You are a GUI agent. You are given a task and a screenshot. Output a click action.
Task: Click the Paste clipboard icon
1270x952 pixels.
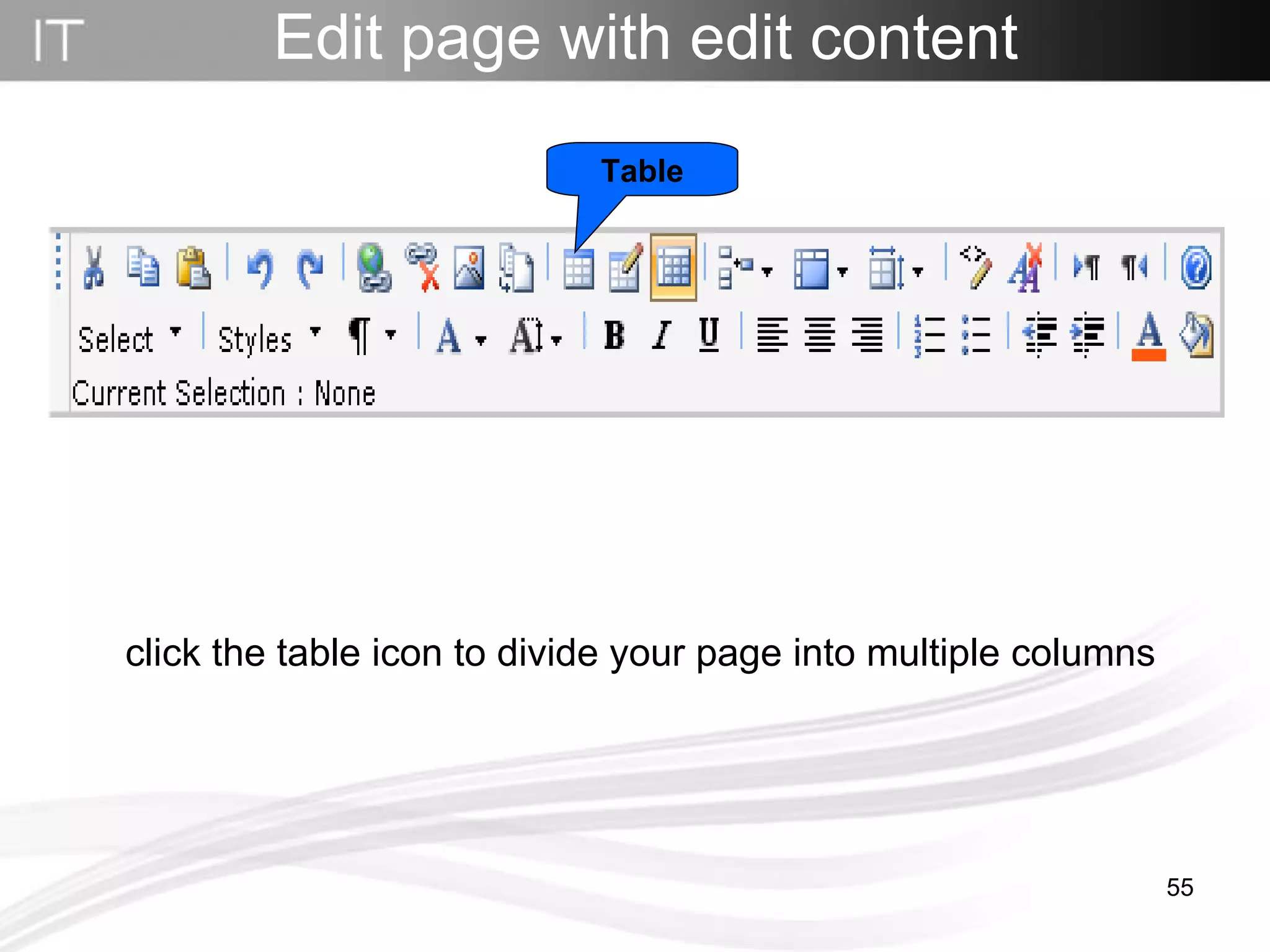coord(193,268)
